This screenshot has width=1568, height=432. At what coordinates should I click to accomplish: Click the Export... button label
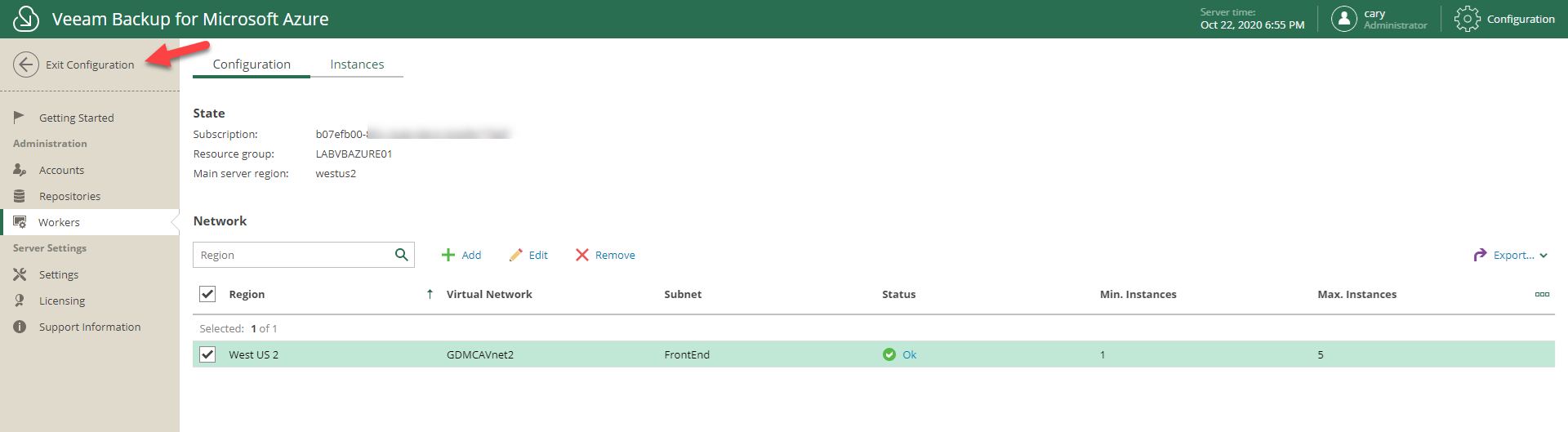pos(1514,255)
